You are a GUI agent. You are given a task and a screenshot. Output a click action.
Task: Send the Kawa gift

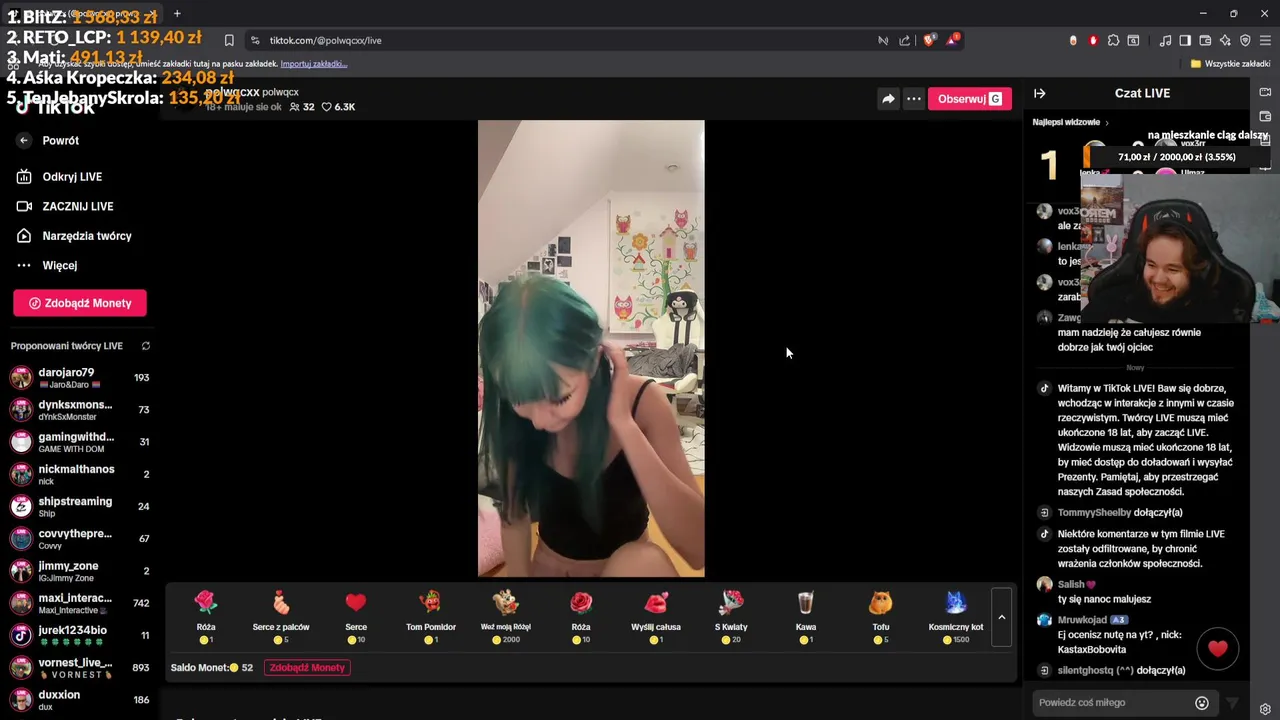(x=806, y=616)
